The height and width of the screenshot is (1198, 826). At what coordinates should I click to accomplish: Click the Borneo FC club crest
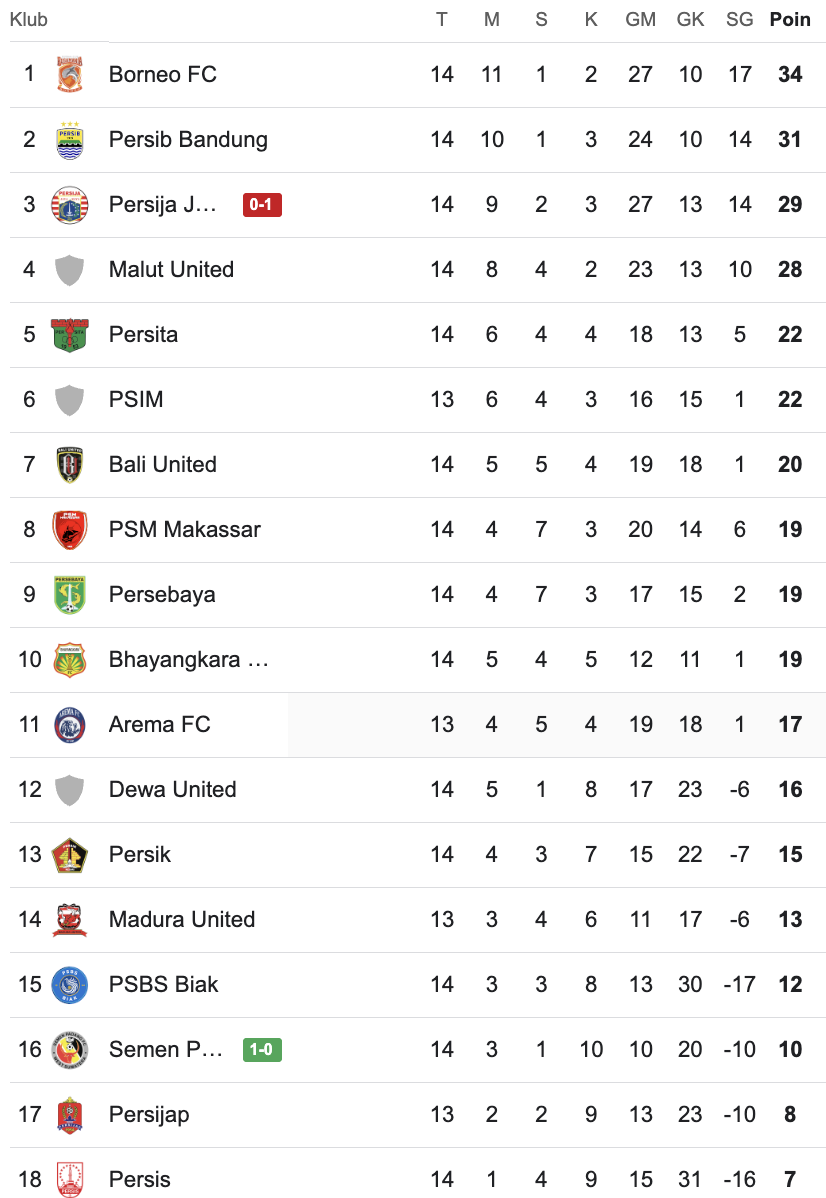pyautogui.click(x=69, y=75)
